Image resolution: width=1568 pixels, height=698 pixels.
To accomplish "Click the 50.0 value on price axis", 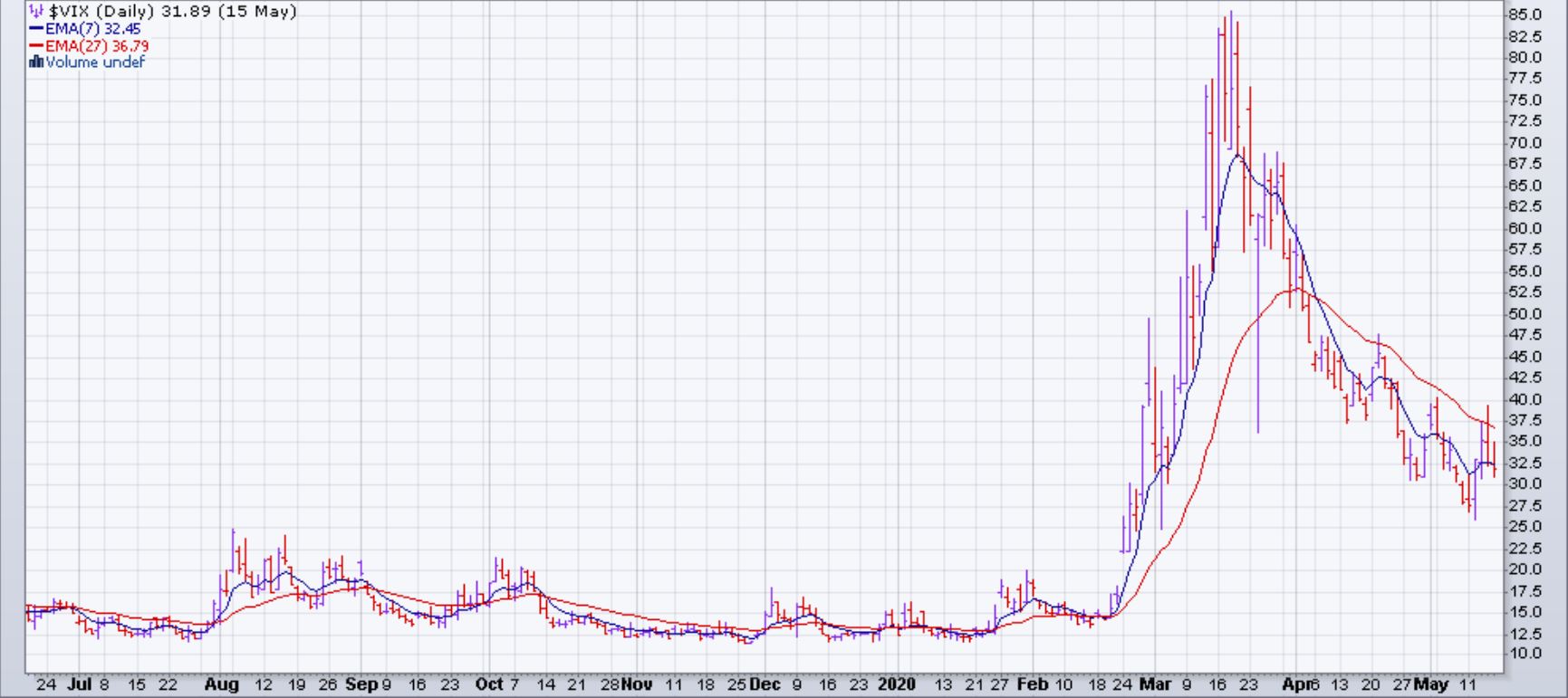I will [x=1525, y=314].
